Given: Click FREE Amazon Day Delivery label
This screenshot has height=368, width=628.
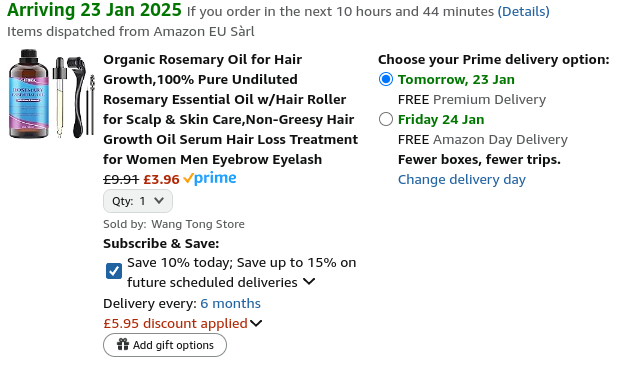Looking at the screenshot, I should [x=483, y=139].
